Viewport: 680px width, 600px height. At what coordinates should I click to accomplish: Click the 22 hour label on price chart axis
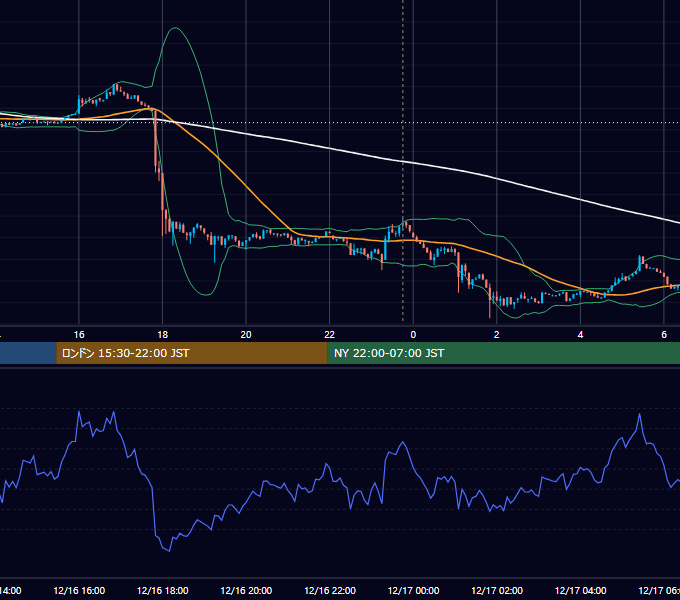coord(330,335)
